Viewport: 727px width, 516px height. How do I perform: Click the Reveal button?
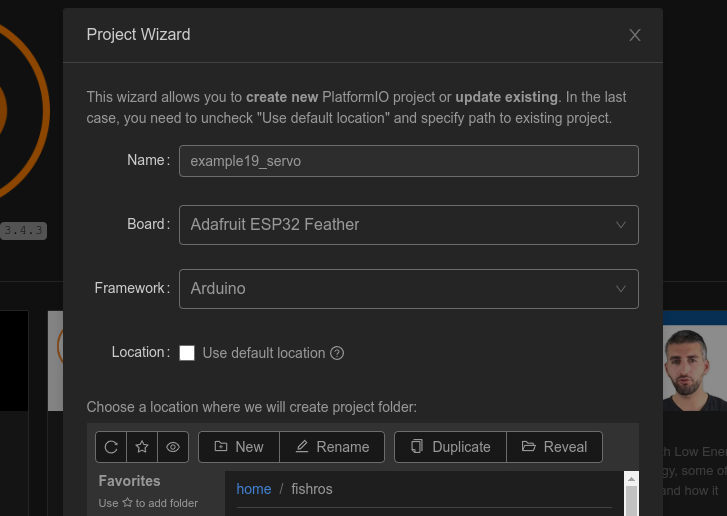point(554,447)
